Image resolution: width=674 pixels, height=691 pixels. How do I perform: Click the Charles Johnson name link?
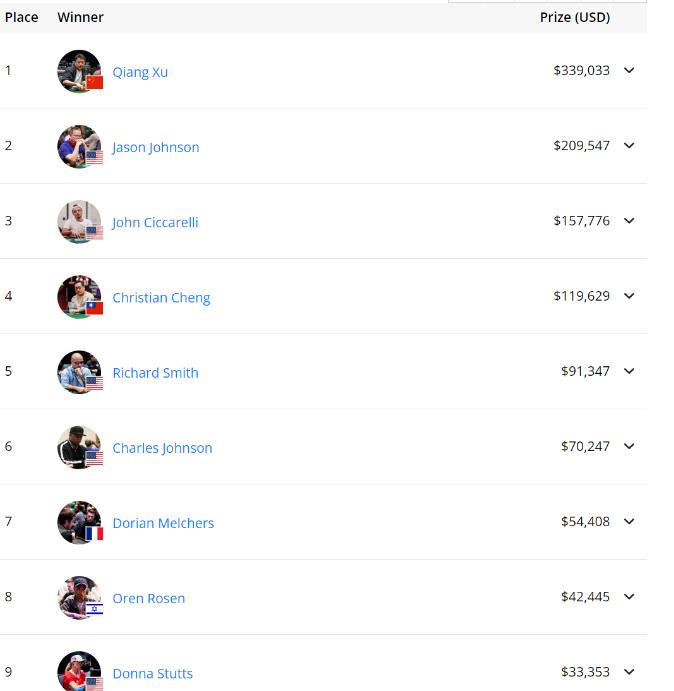click(162, 448)
